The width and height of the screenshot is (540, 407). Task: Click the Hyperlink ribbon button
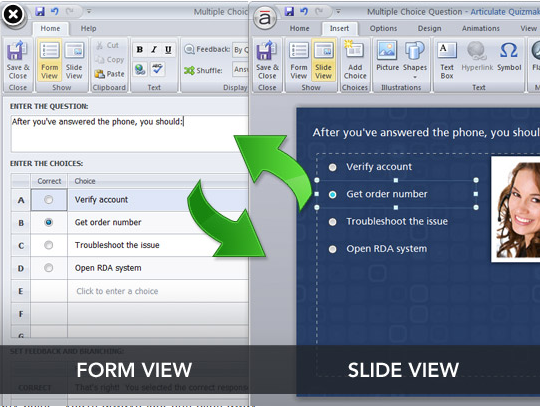click(477, 56)
